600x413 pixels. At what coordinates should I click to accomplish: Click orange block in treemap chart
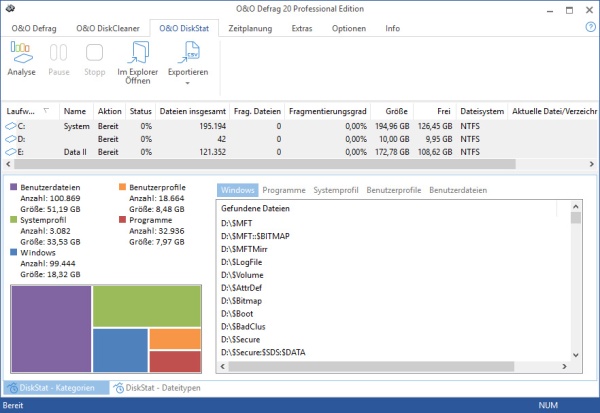175,339
